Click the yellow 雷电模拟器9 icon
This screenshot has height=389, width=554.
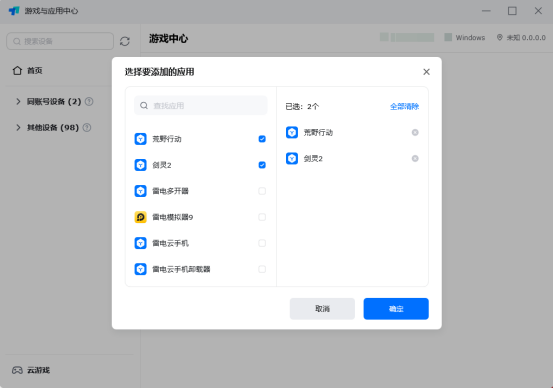coord(141,217)
